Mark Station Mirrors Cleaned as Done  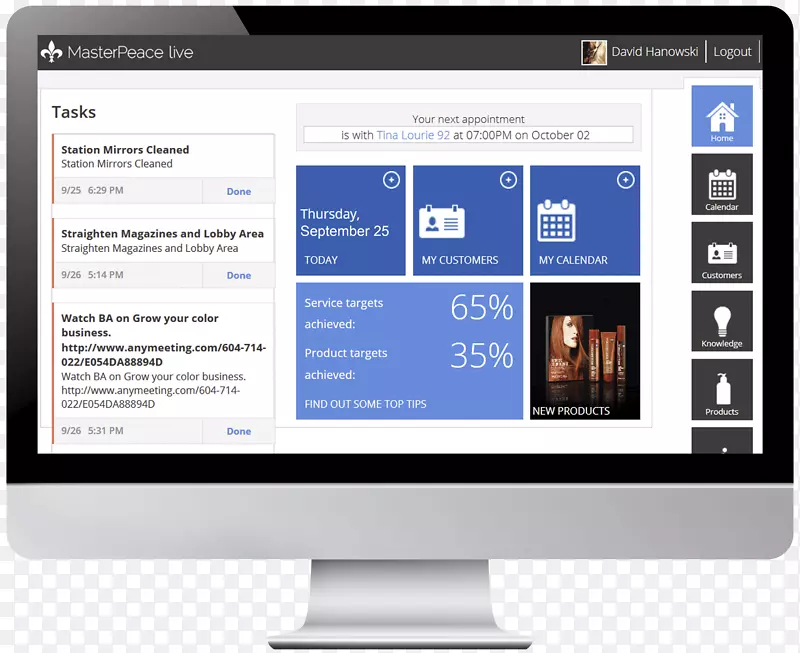pyautogui.click(x=238, y=191)
